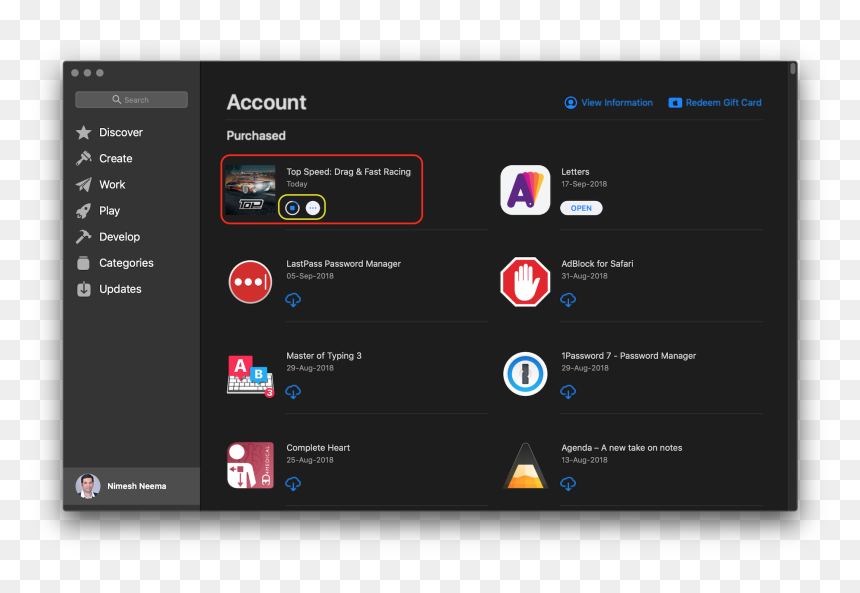
Task: Click the 'Letters' app title text
Action: pyautogui.click(x=575, y=172)
